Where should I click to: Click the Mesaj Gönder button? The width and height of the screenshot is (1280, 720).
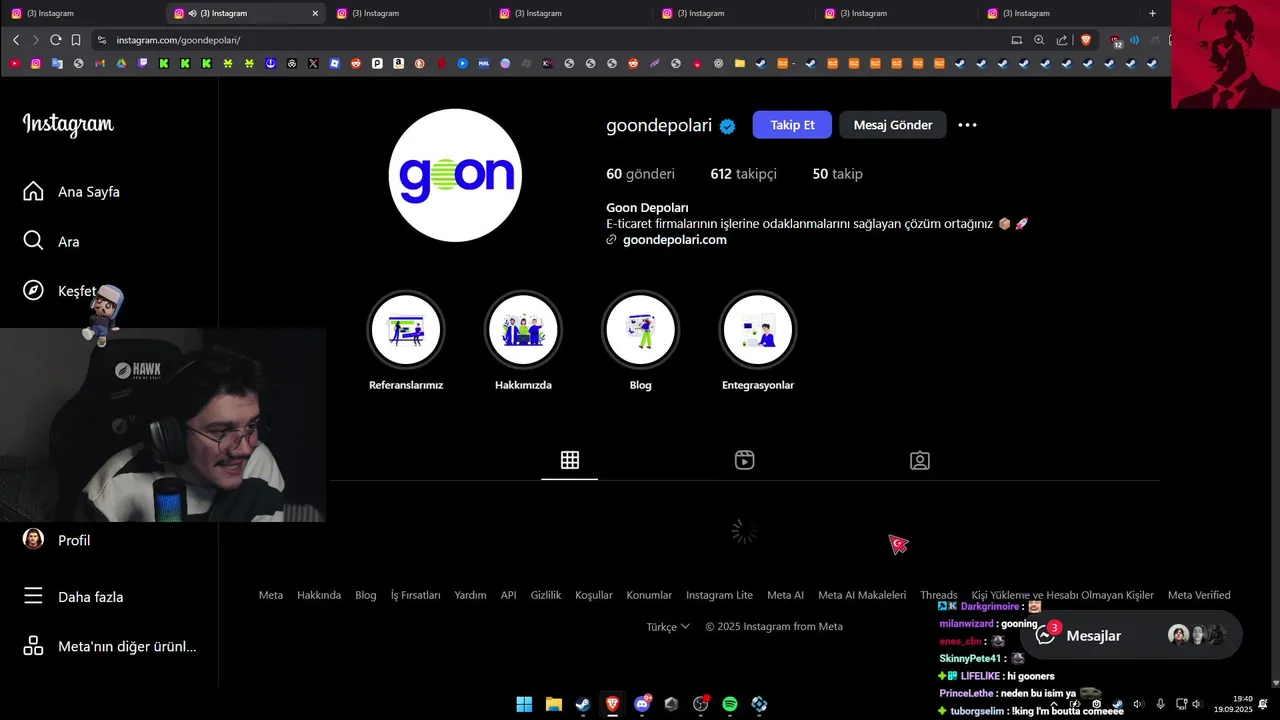tap(893, 125)
